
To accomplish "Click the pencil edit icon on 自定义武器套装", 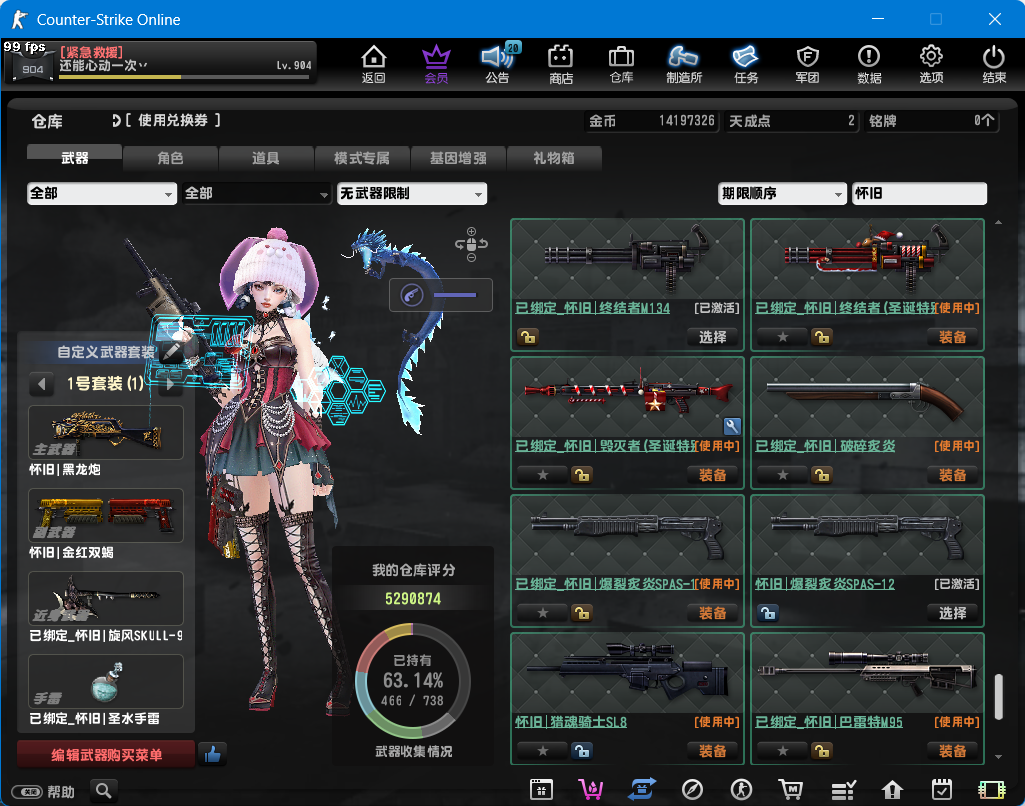I will [171, 352].
